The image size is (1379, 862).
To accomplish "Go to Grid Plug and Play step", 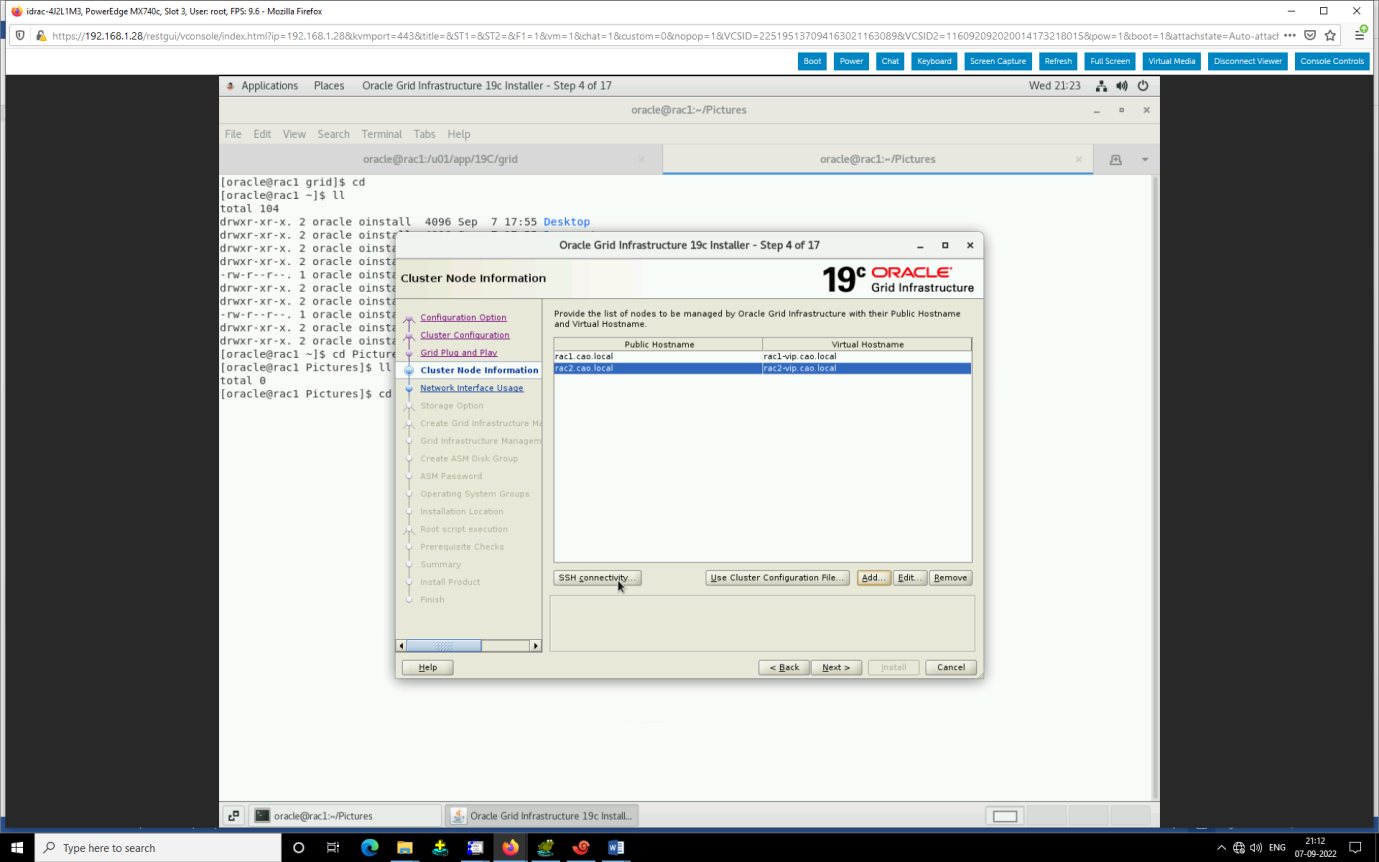I will (x=459, y=352).
